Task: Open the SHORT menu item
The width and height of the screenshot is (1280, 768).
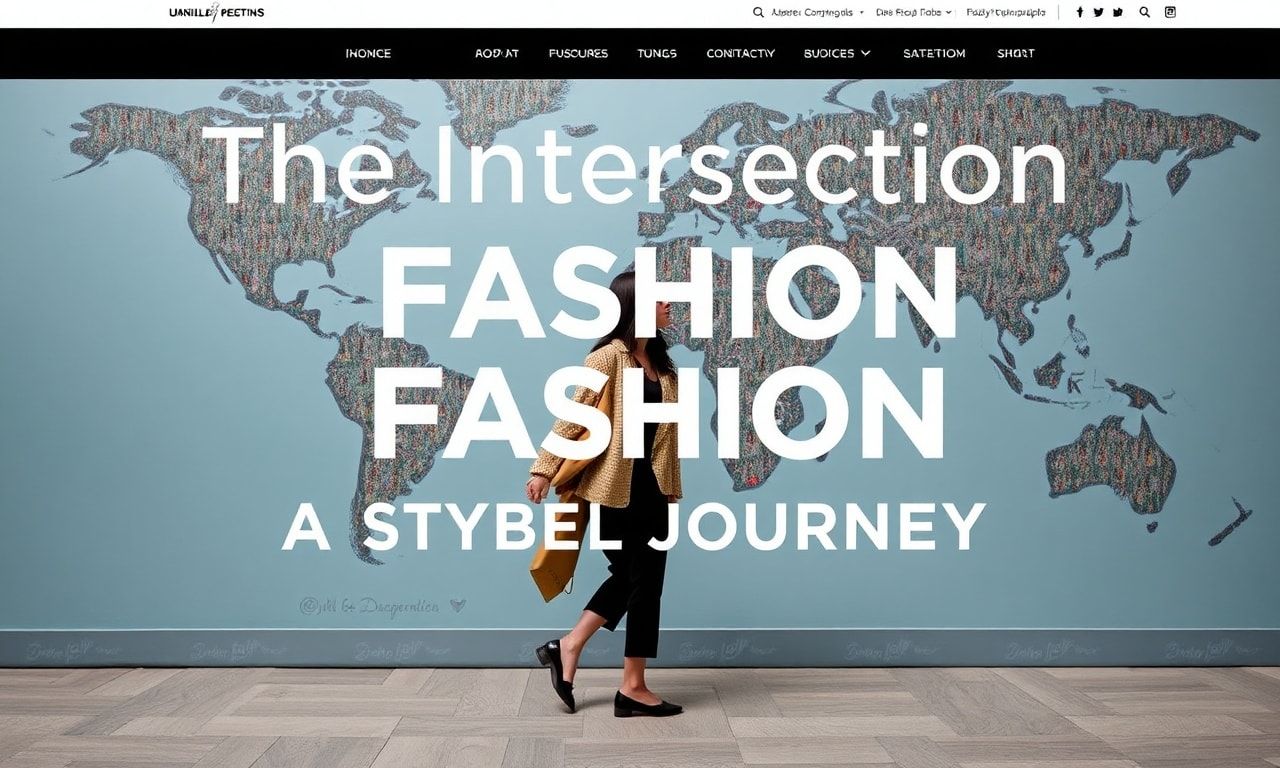Action: [1016, 53]
